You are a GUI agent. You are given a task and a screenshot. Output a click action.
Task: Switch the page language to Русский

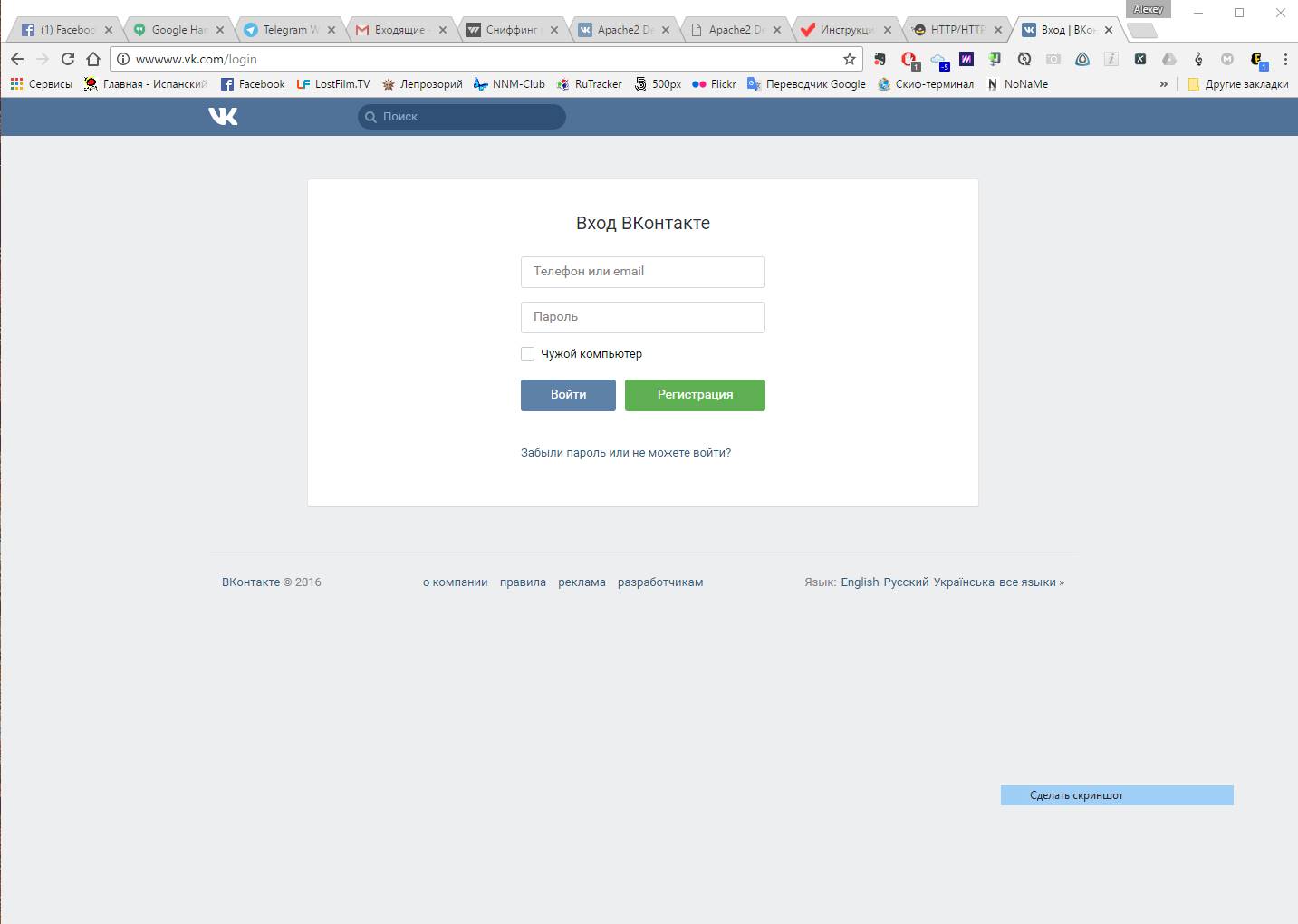coord(906,582)
